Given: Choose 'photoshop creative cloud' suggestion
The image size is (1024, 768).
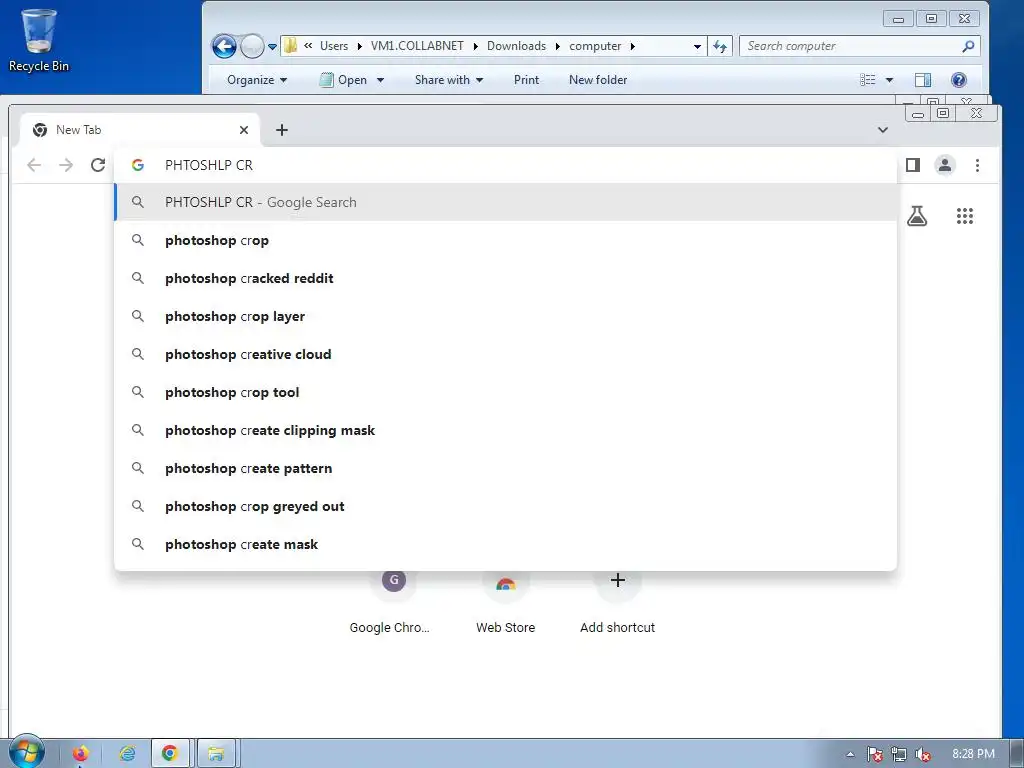Looking at the screenshot, I should [x=505, y=354].
